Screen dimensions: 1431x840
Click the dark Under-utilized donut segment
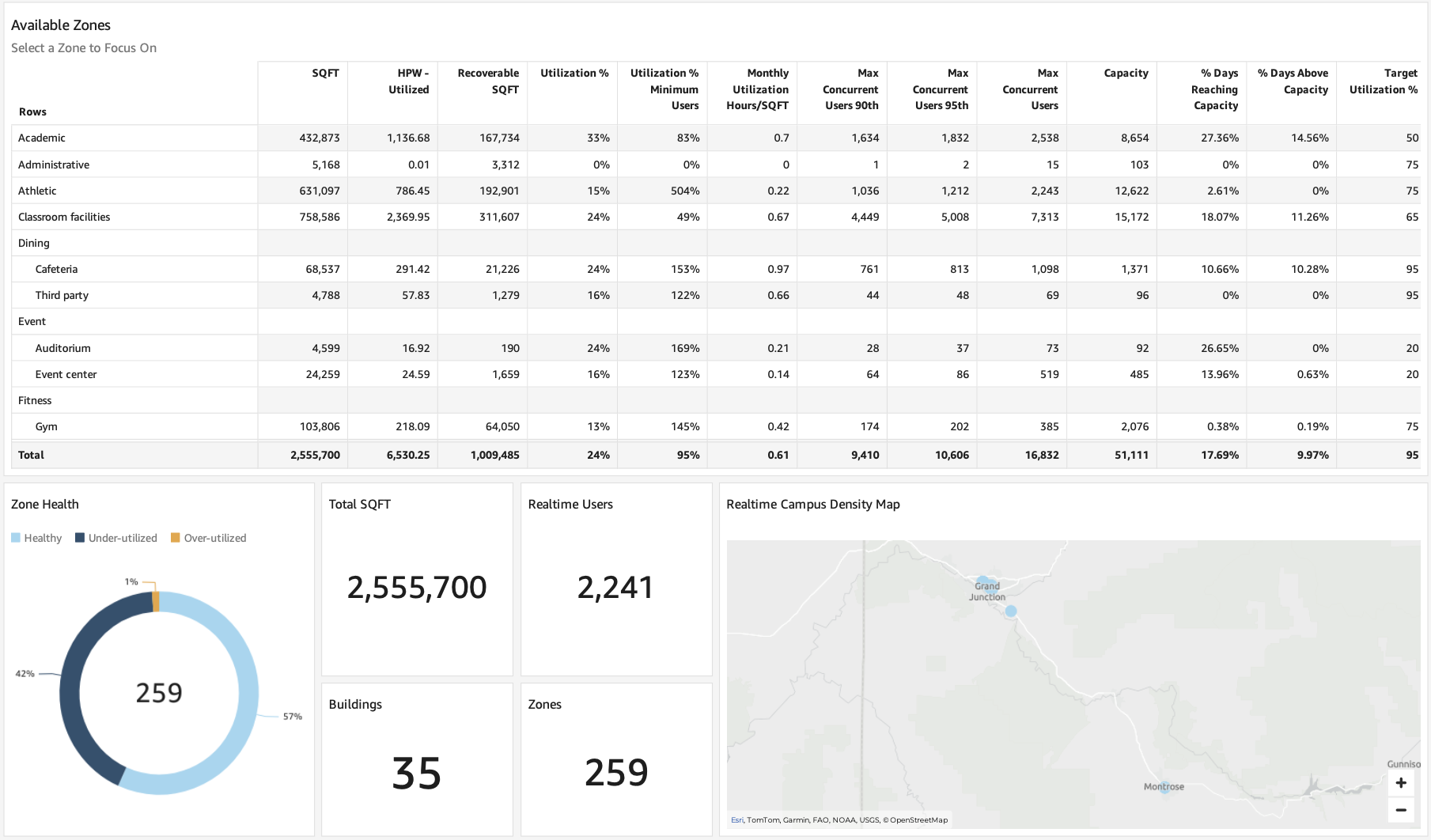[x=73, y=680]
